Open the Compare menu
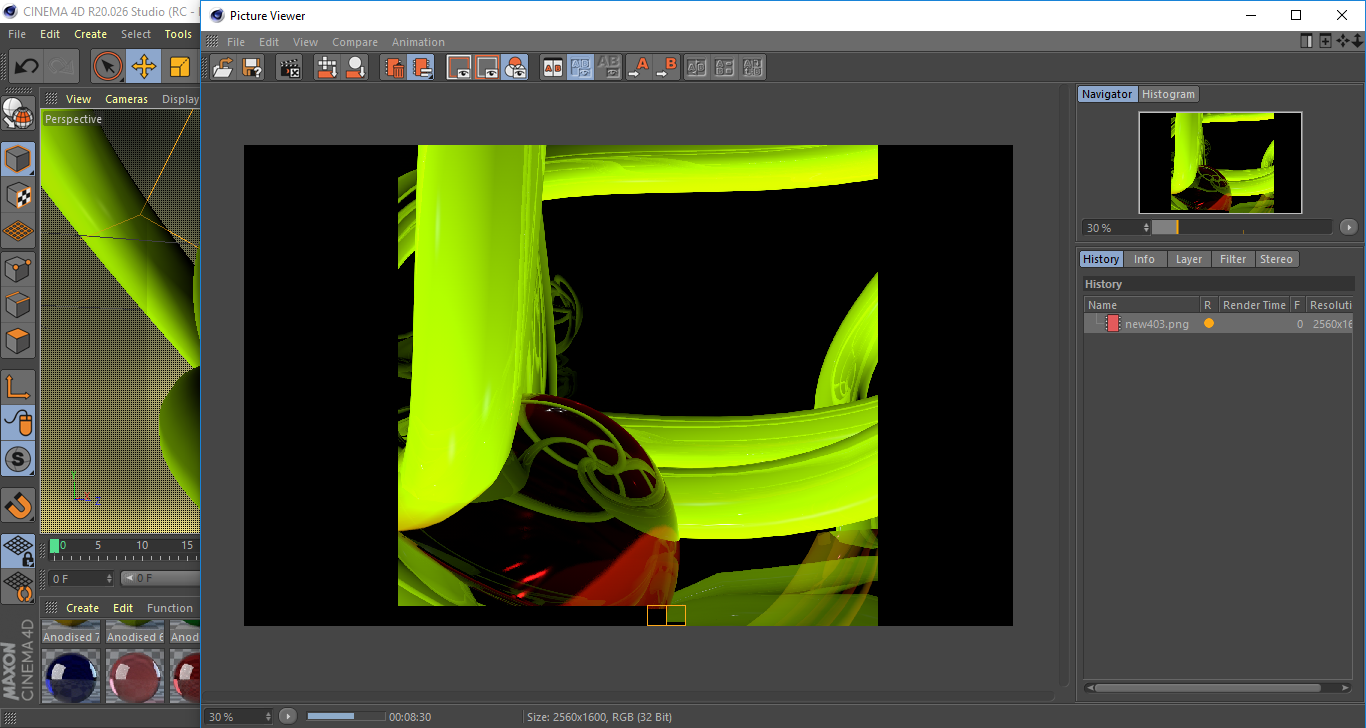 tap(355, 42)
